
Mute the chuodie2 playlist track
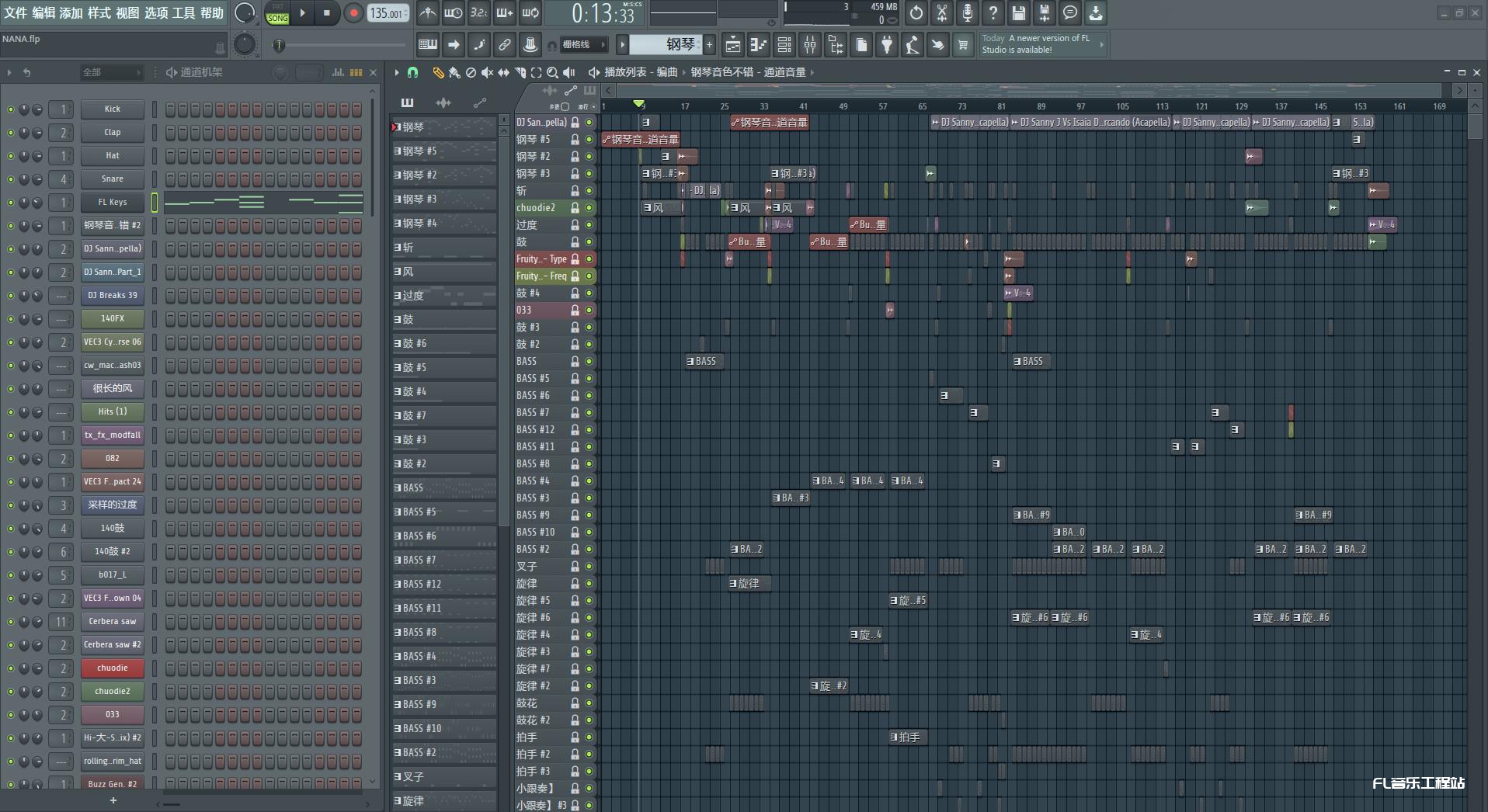[x=589, y=207]
